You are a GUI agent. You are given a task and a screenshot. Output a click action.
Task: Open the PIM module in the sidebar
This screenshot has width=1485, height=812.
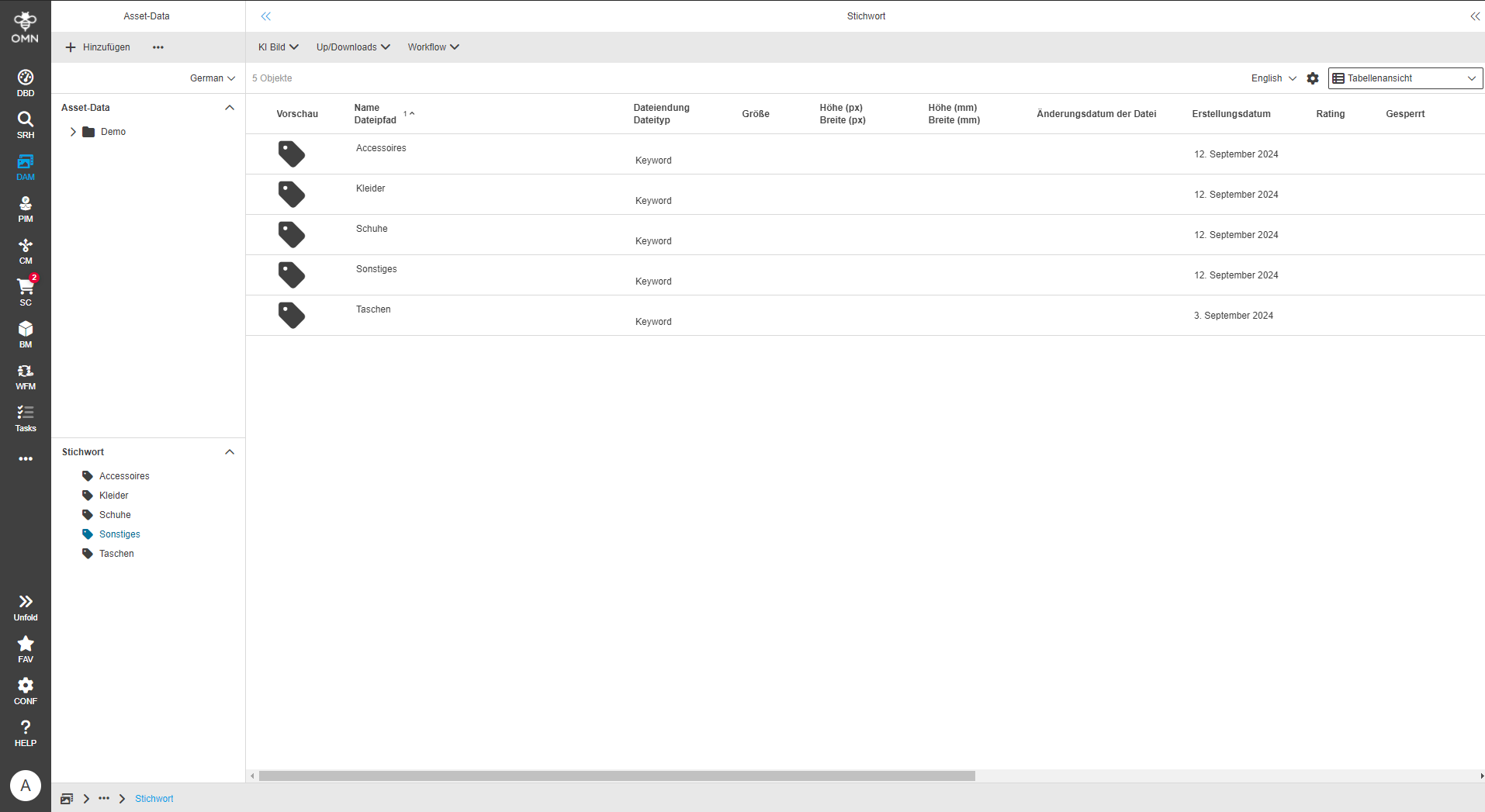pos(25,206)
